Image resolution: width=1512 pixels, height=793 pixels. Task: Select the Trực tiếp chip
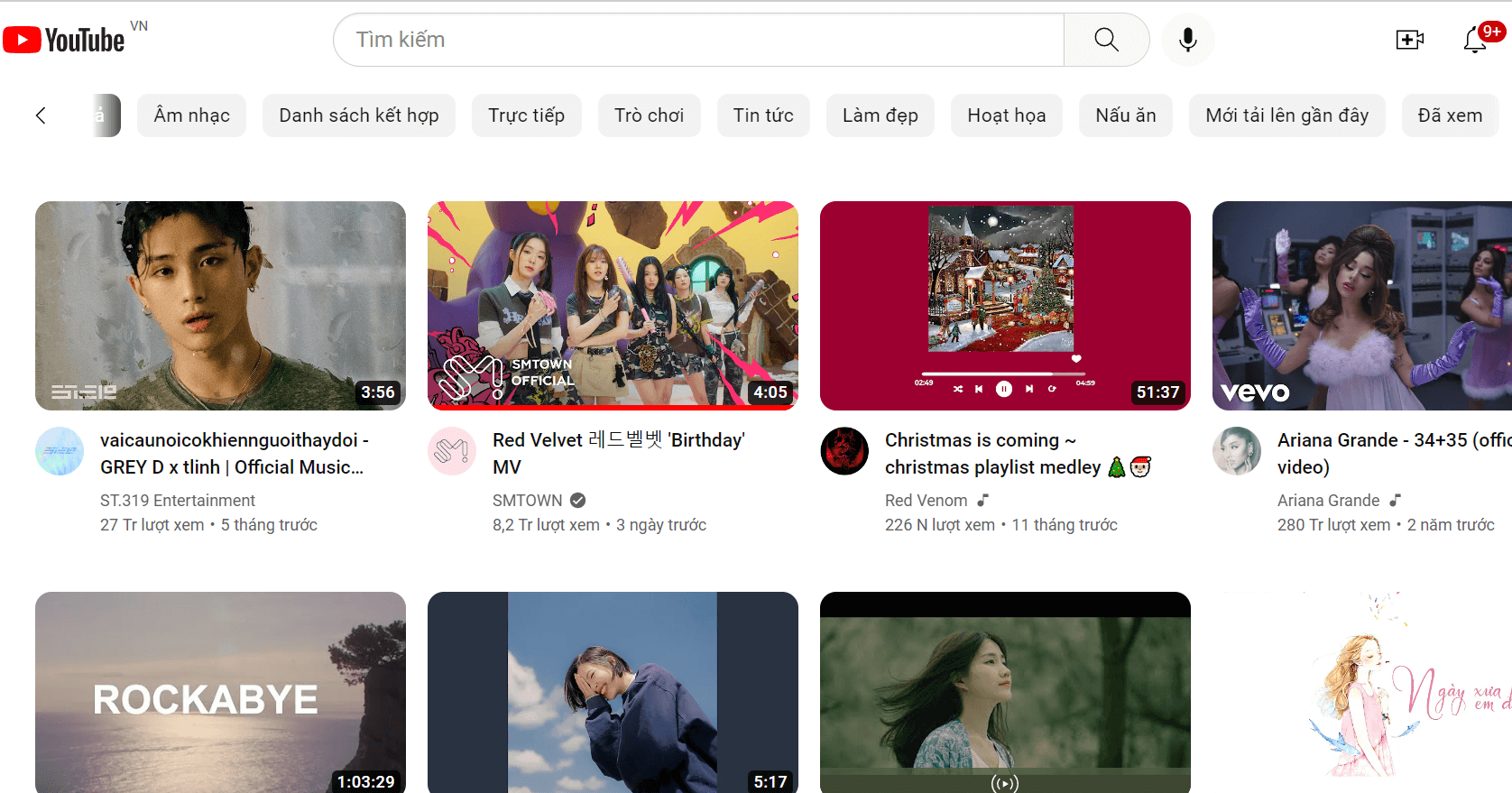(x=527, y=115)
